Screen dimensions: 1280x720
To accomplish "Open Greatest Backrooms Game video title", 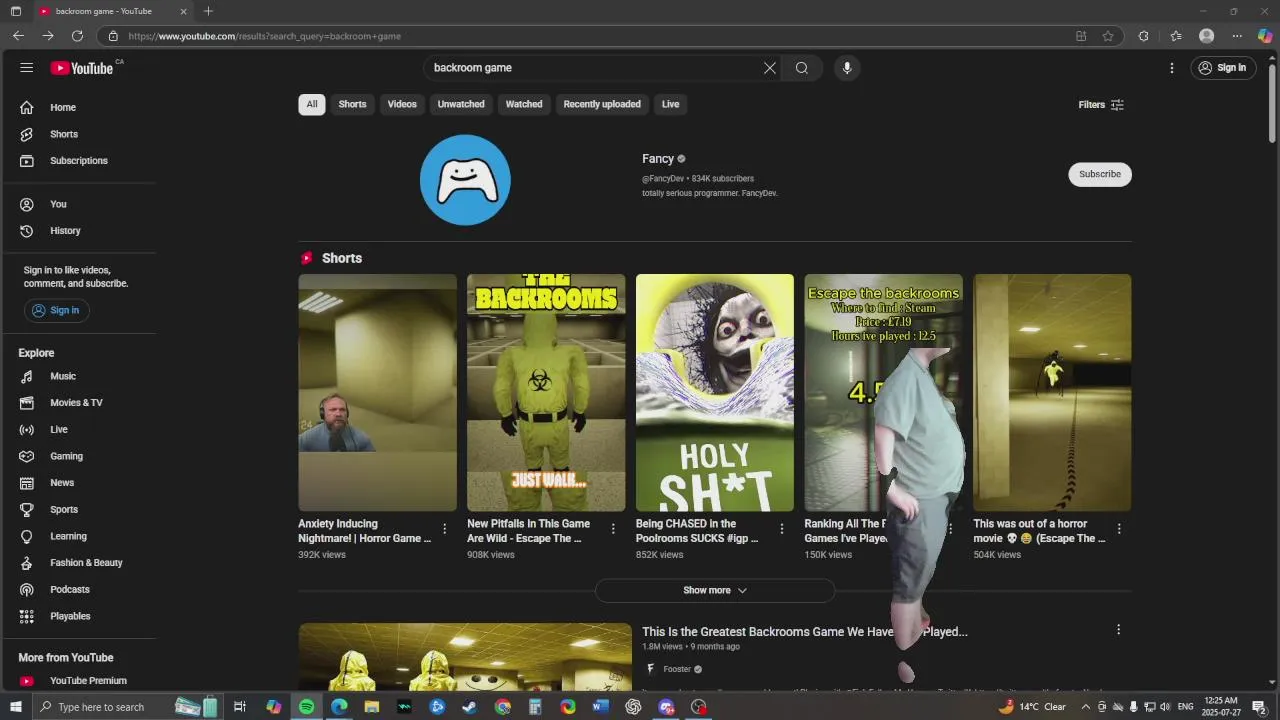I will click(805, 632).
